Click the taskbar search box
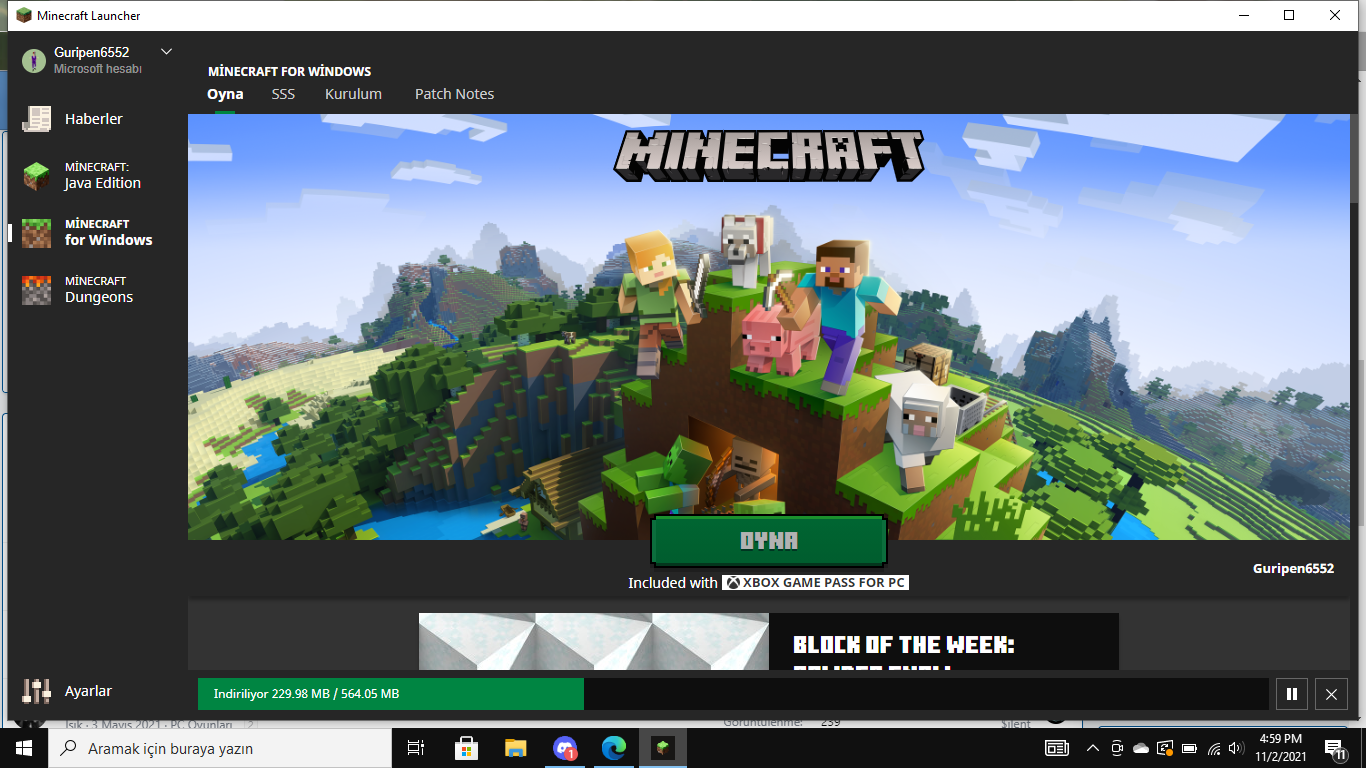 click(x=219, y=748)
